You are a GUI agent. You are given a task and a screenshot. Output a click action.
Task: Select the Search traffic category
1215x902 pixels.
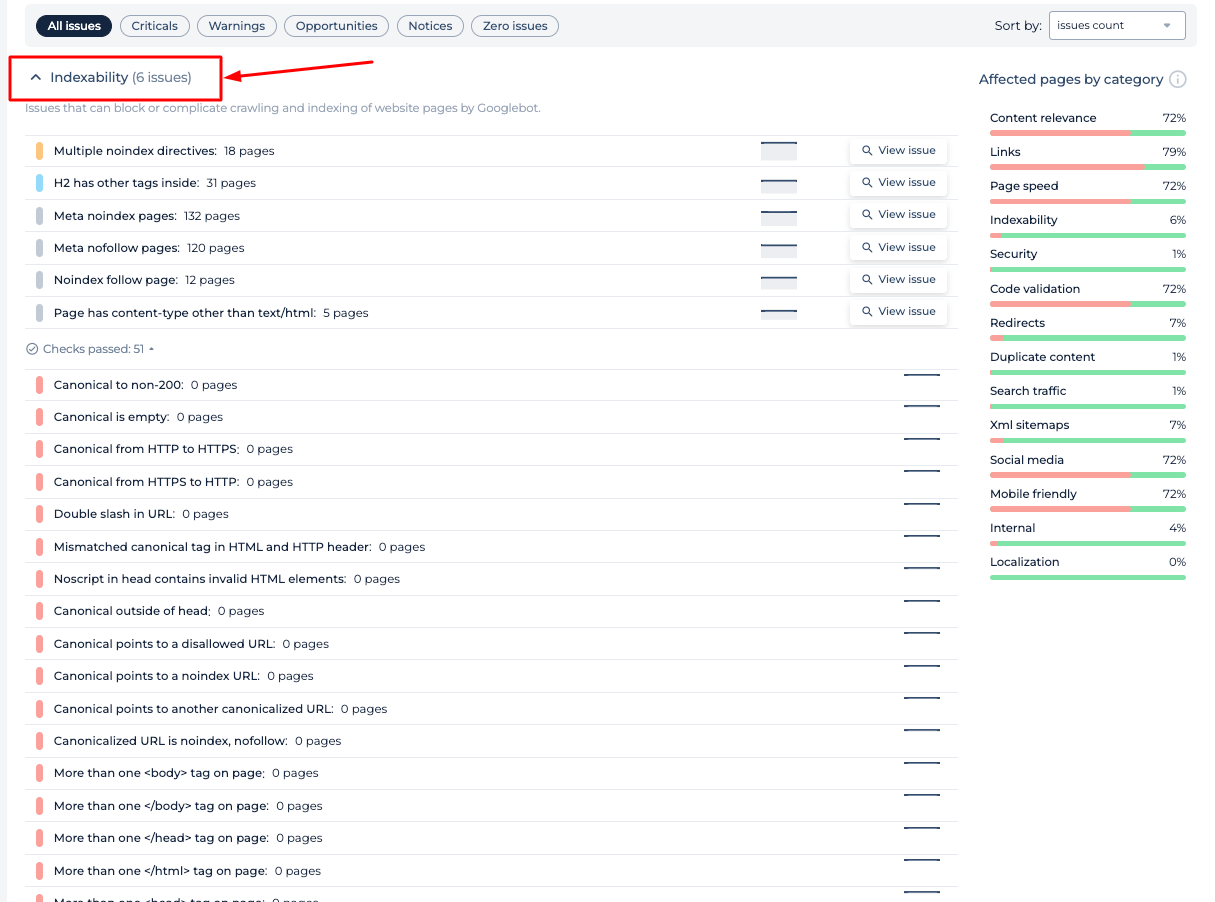(1088, 395)
